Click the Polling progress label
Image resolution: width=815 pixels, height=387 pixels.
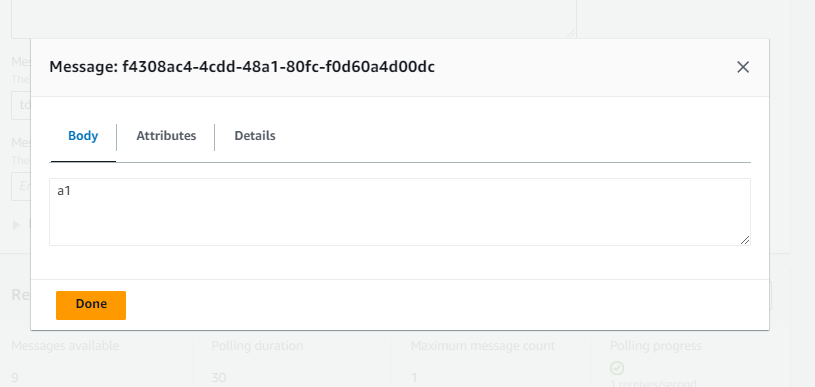655,345
